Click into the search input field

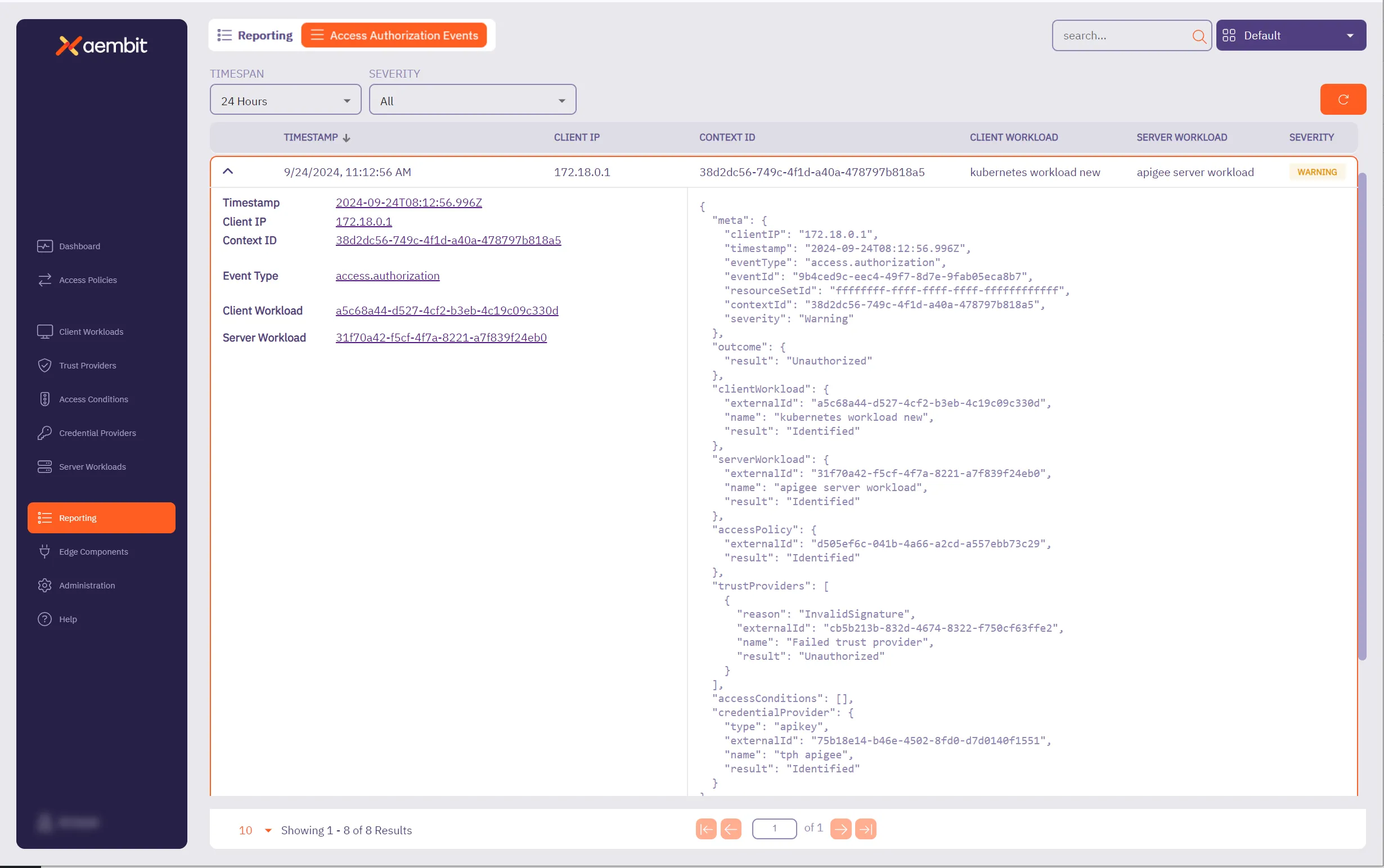pos(1122,36)
